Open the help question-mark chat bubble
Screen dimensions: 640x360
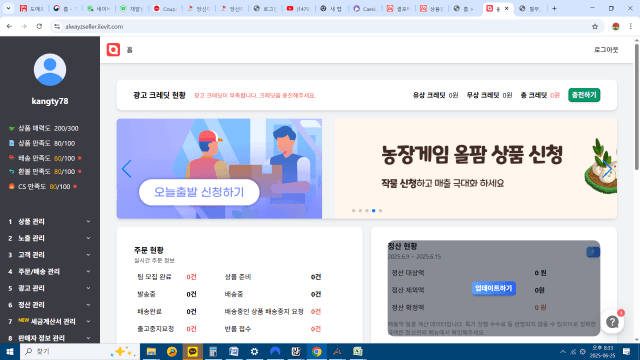tap(612, 322)
